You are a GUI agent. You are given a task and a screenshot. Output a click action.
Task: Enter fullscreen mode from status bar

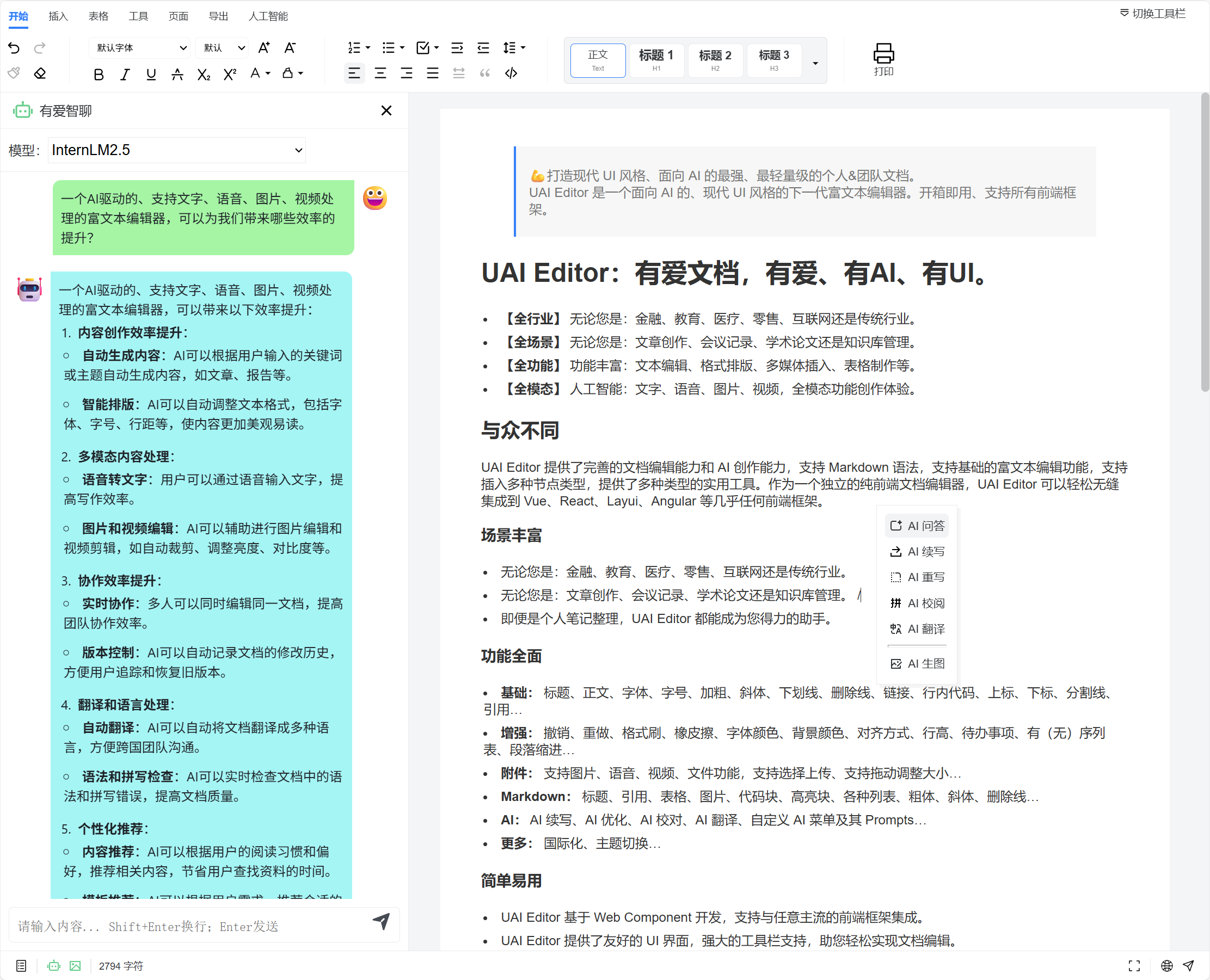(x=1134, y=966)
